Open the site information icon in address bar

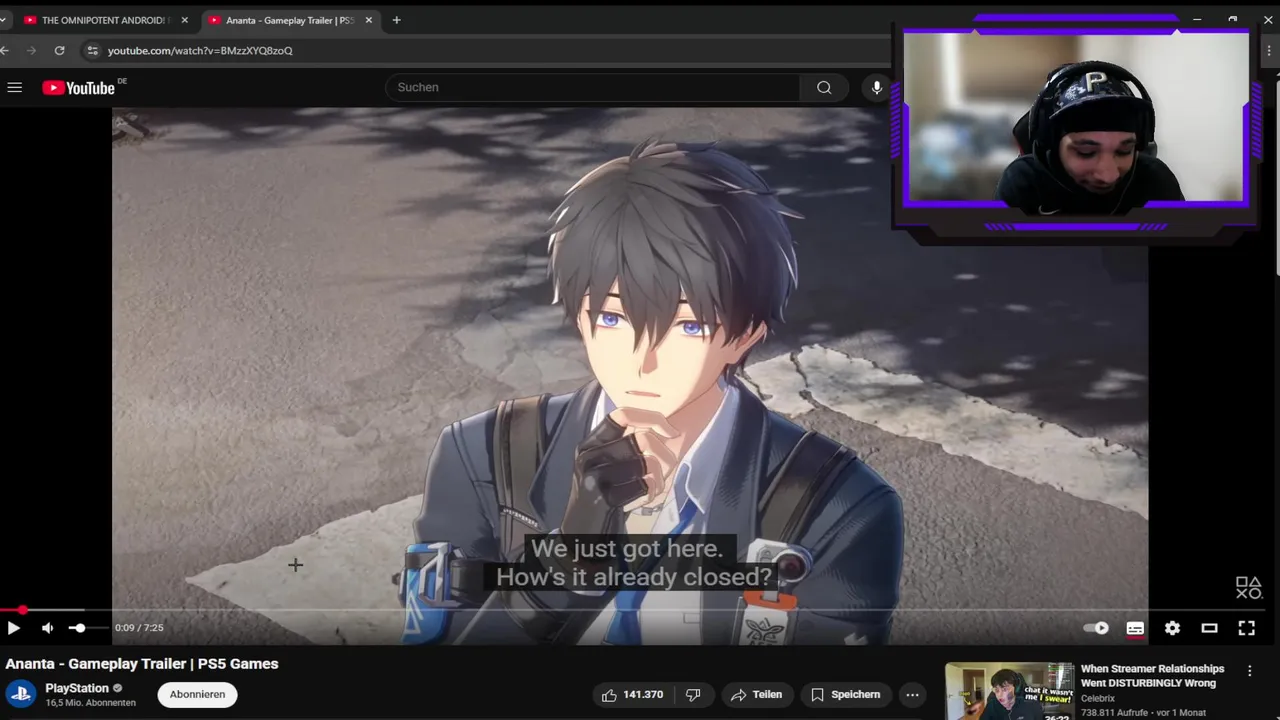click(92, 50)
